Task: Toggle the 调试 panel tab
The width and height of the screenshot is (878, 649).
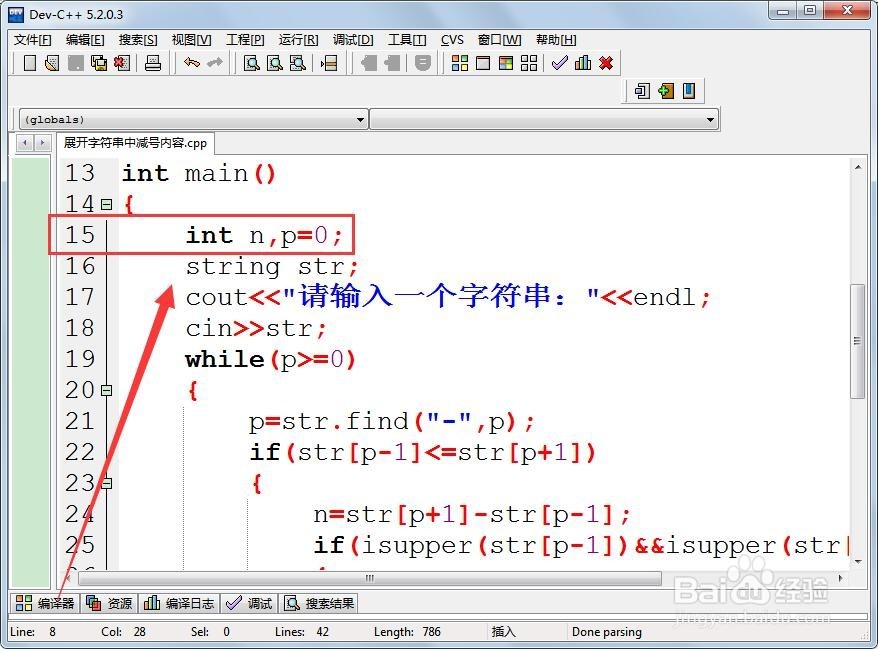Action: pyautogui.click(x=249, y=603)
